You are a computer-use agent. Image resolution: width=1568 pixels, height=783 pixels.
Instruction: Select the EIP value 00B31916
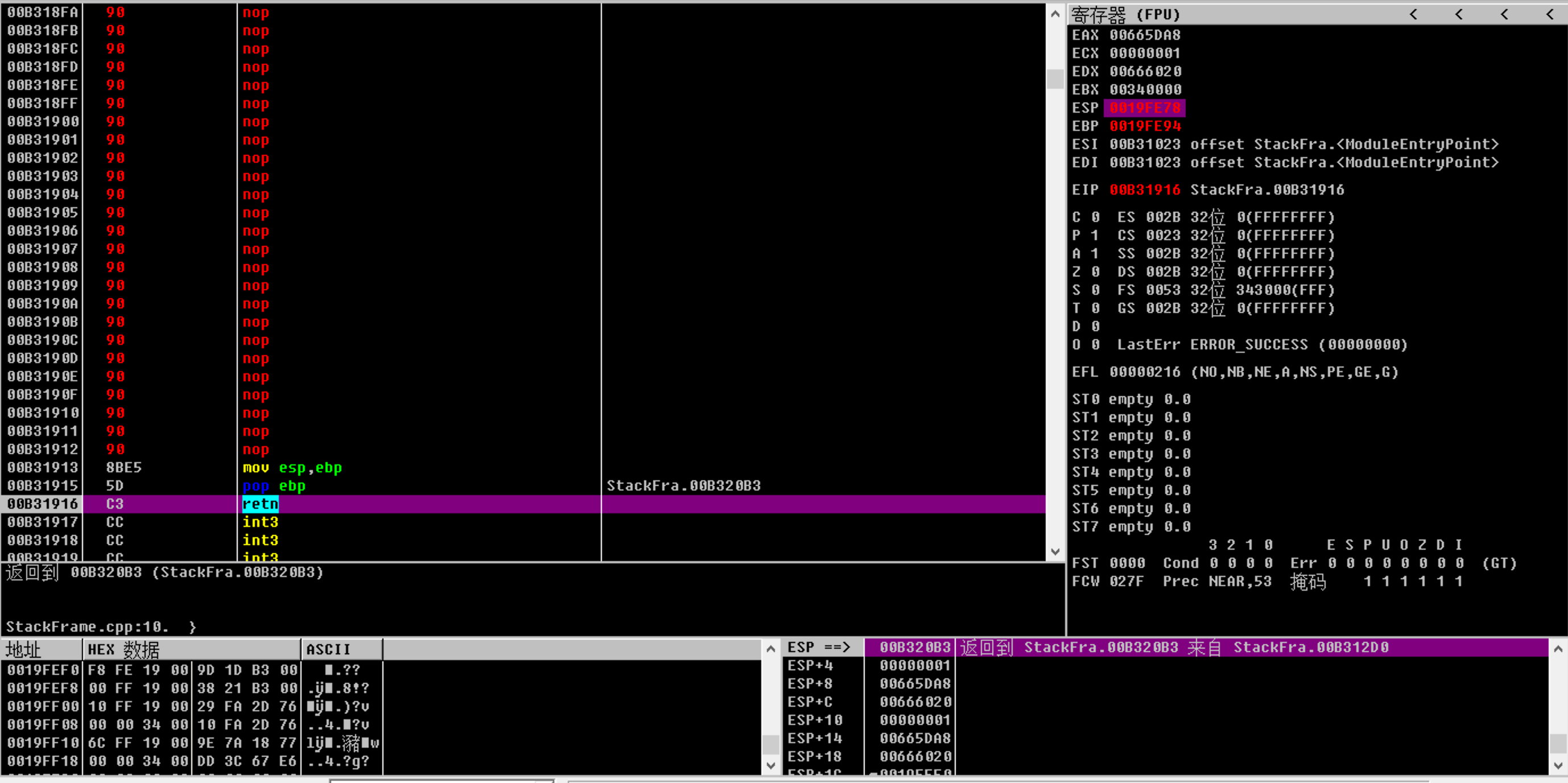click(1145, 190)
